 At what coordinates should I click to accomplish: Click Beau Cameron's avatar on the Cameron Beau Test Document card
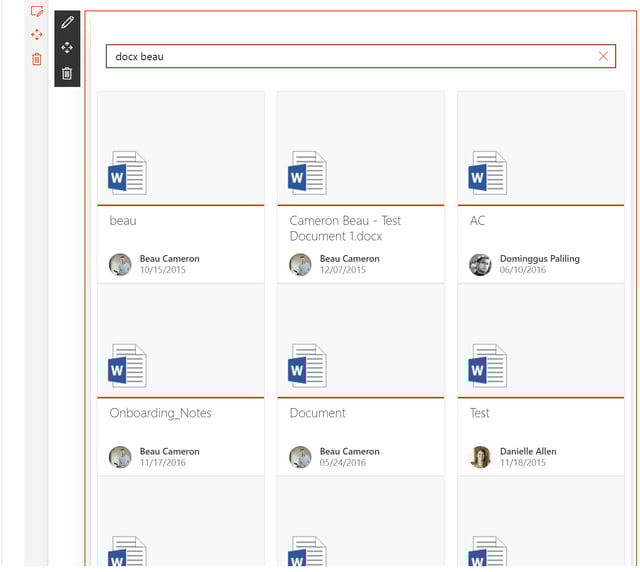pos(300,264)
